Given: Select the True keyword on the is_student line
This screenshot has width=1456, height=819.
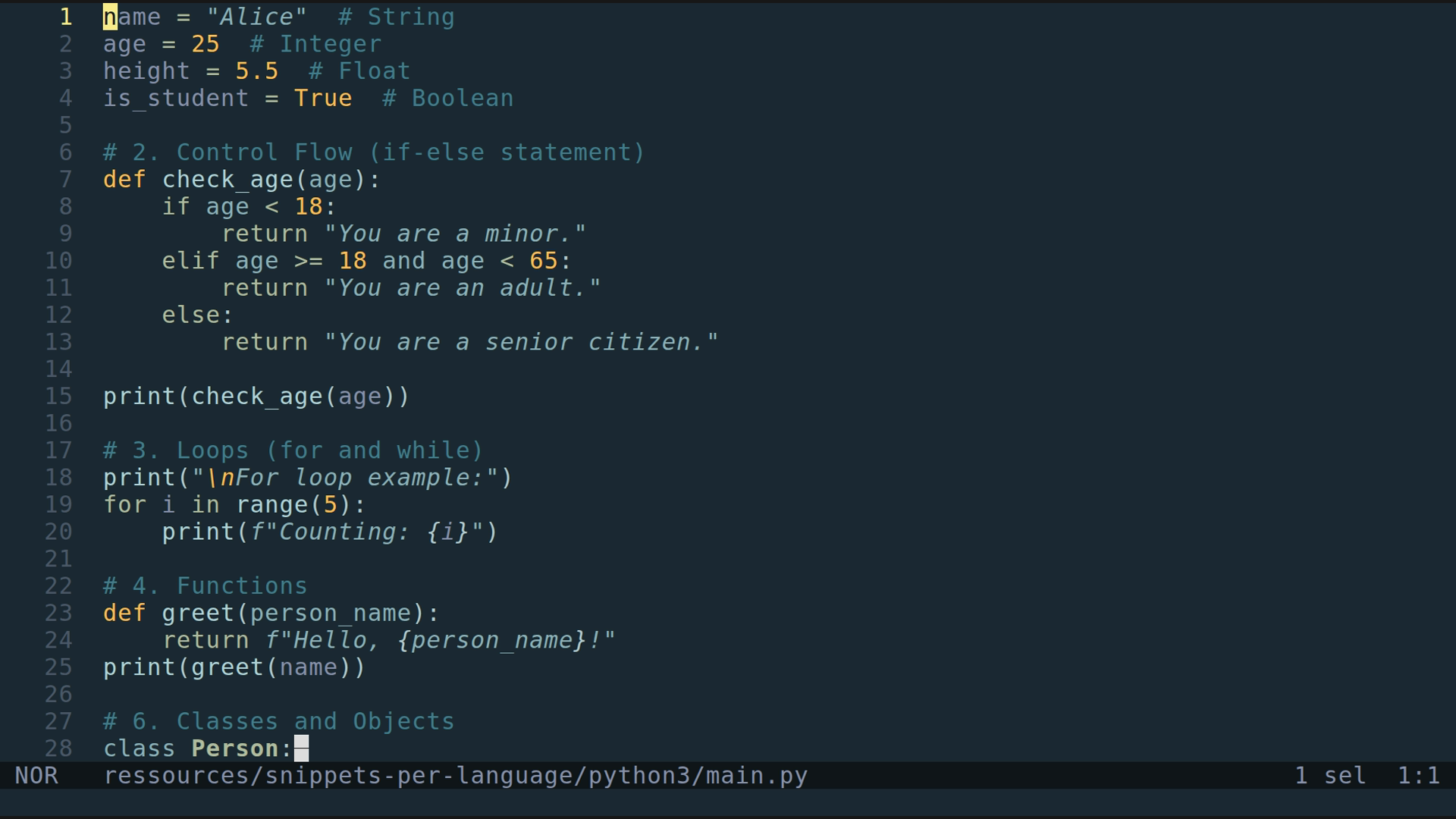Looking at the screenshot, I should click(x=323, y=98).
